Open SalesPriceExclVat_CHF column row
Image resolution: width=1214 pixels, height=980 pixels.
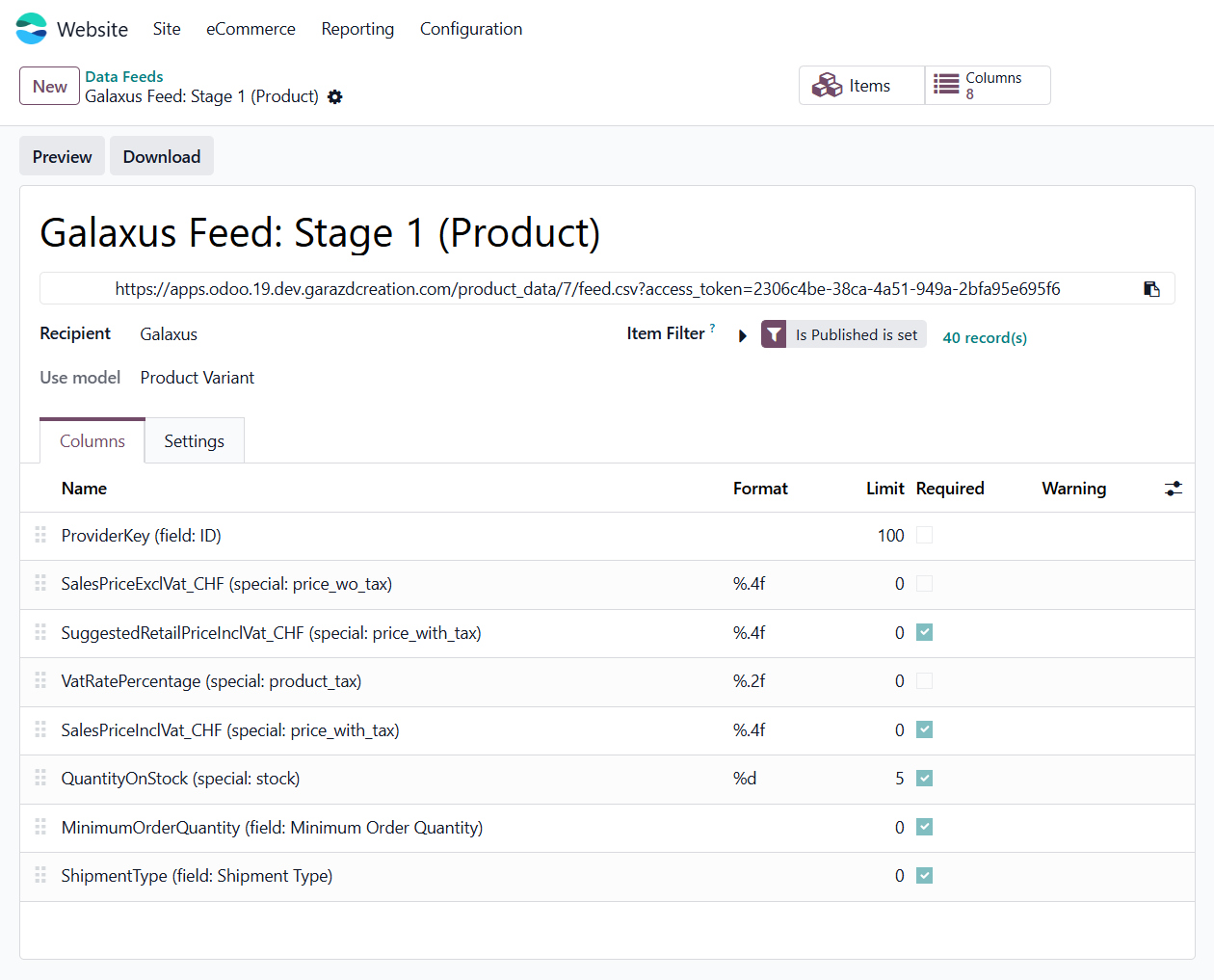pos(607,584)
